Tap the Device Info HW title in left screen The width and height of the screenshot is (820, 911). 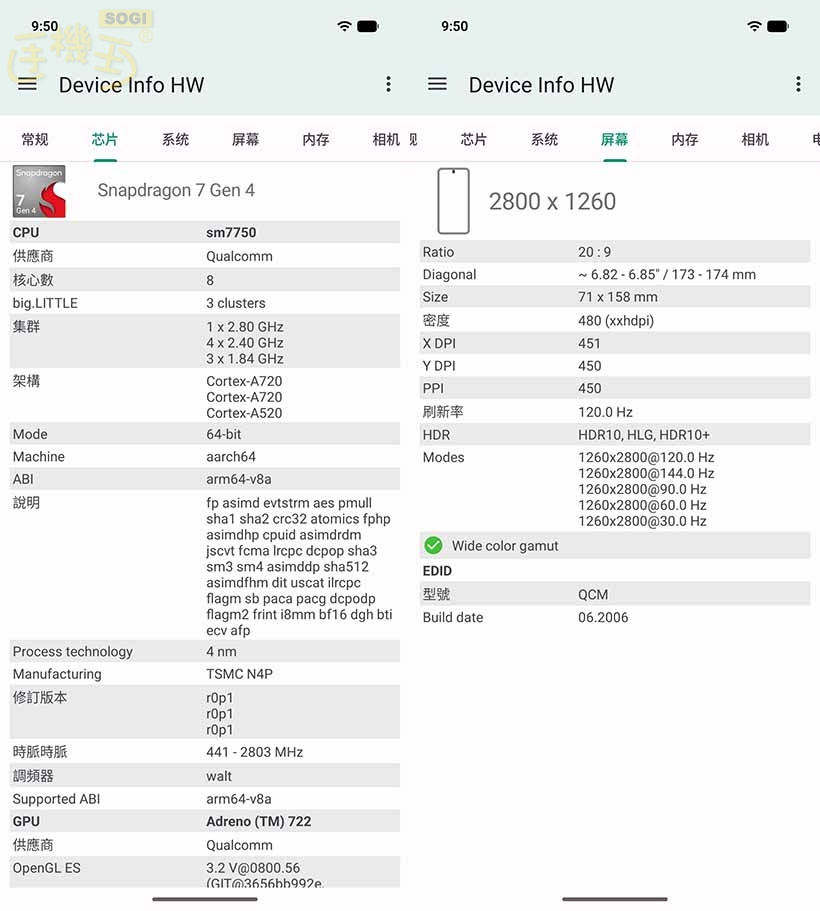click(131, 85)
